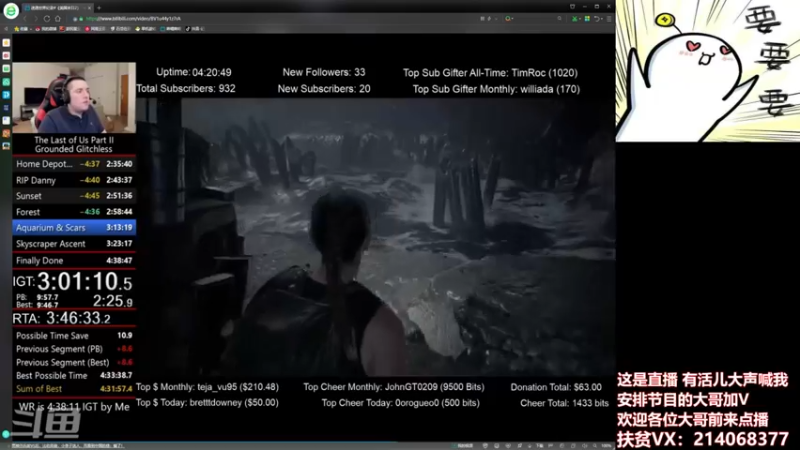Click the 'RIP Danny' split row
The width and height of the screenshot is (800, 450).
coord(74,180)
